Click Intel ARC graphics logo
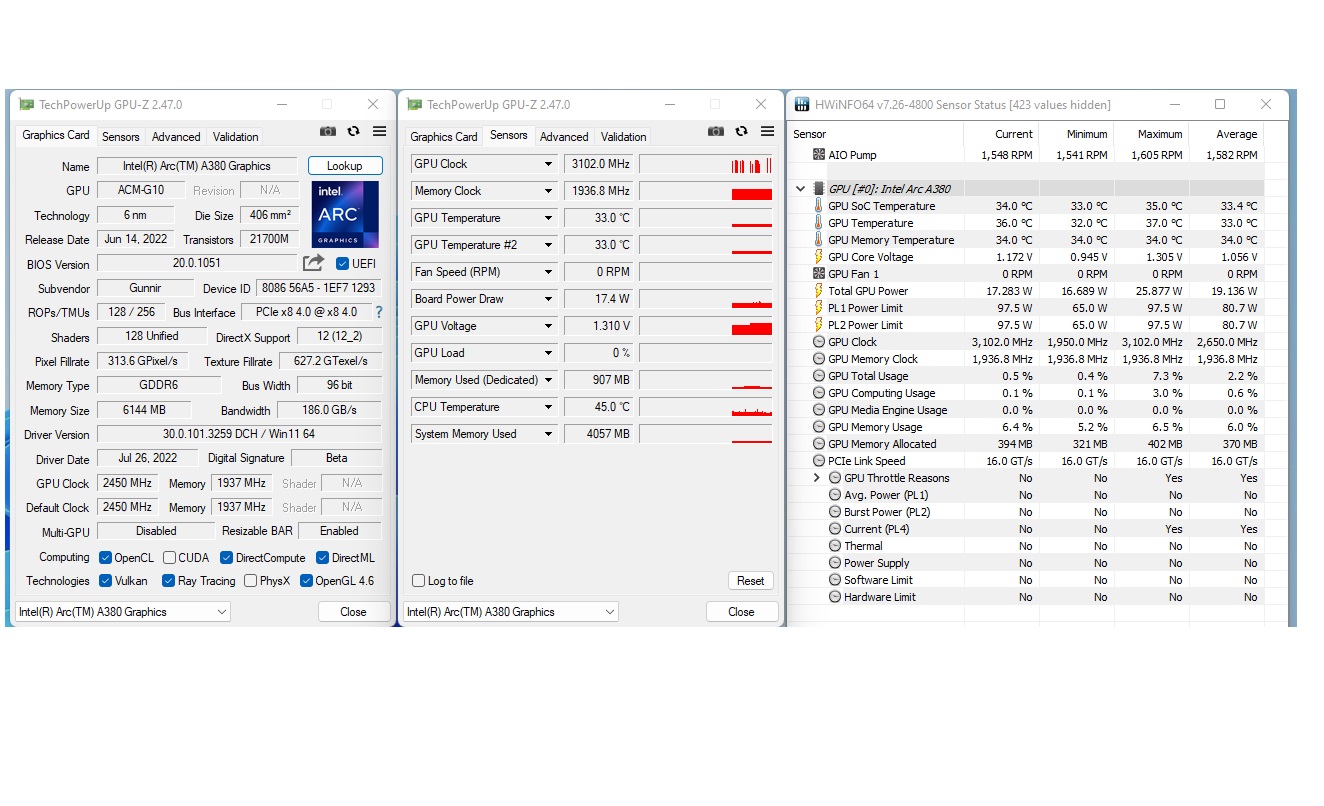The width and height of the screenshot is (1324, 806). coord(345,215)
